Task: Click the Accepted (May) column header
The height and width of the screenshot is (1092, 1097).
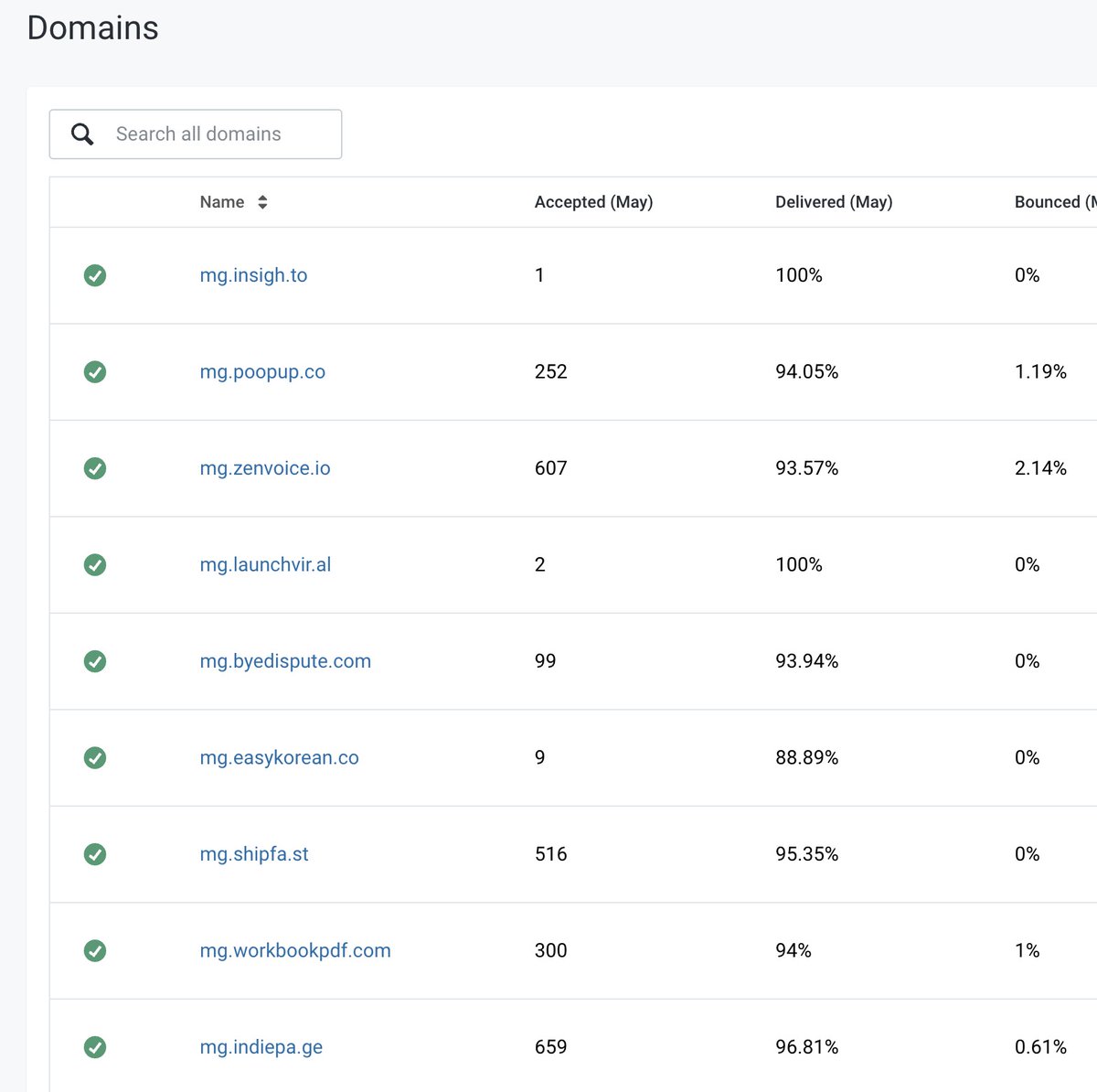Action: point(593,202)
